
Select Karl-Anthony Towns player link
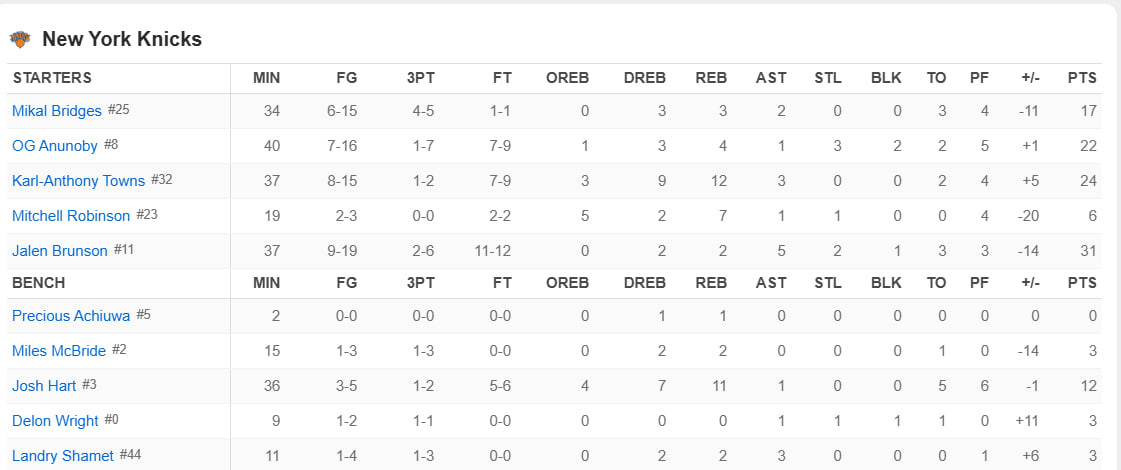(x=79, y=181)
